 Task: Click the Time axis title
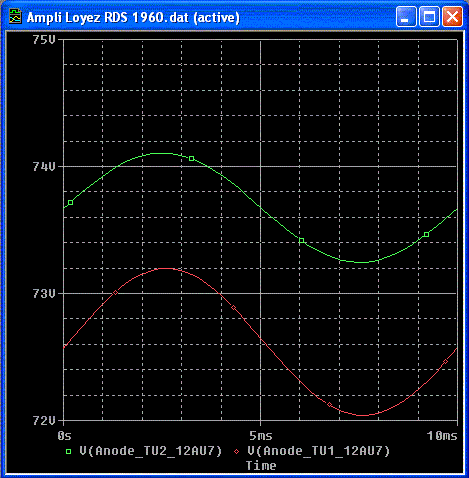pyautogui.click(x=261, y=466)
